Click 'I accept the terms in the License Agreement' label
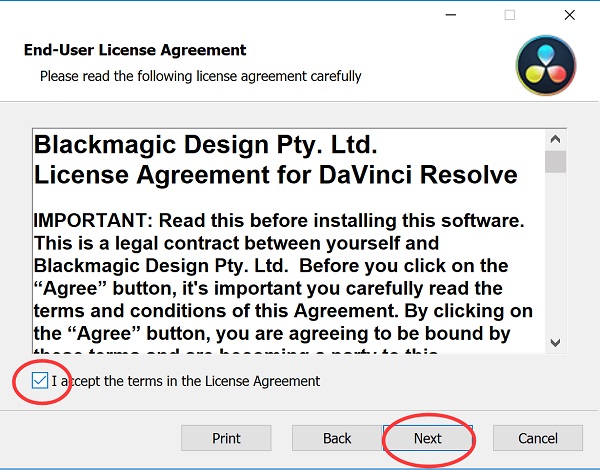The width and height of the screenshot is (600, 470). 186,381
